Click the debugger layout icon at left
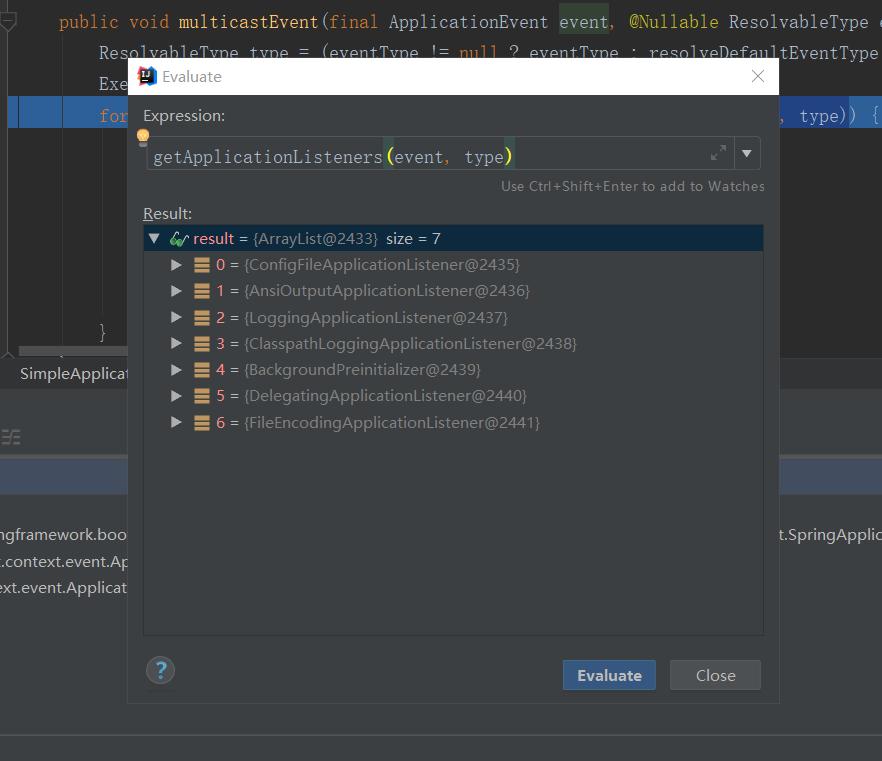The height and width of the screenshot is (761, 882). 11,436
